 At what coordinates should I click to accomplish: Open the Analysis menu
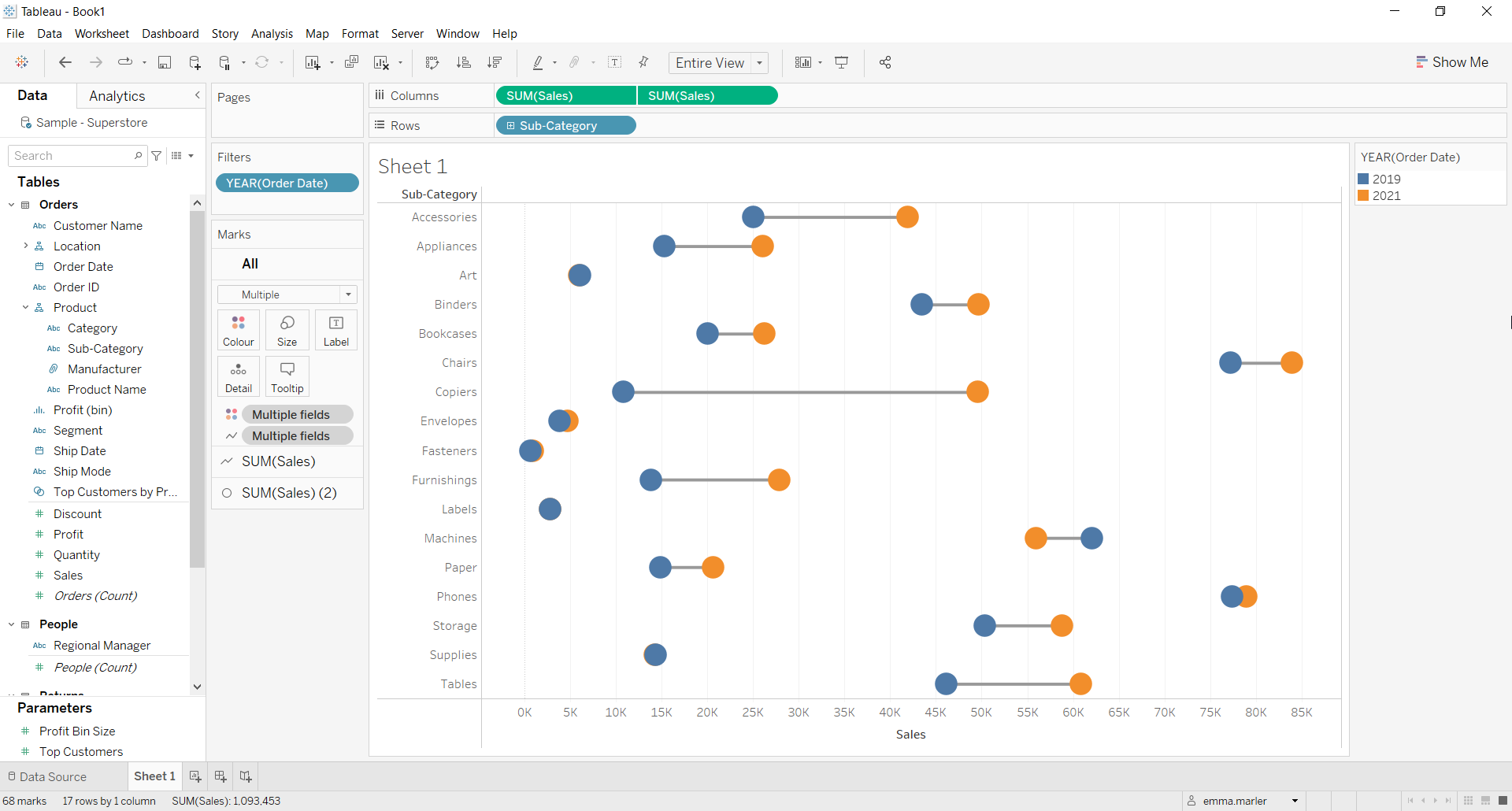click(x=272, y=34)
